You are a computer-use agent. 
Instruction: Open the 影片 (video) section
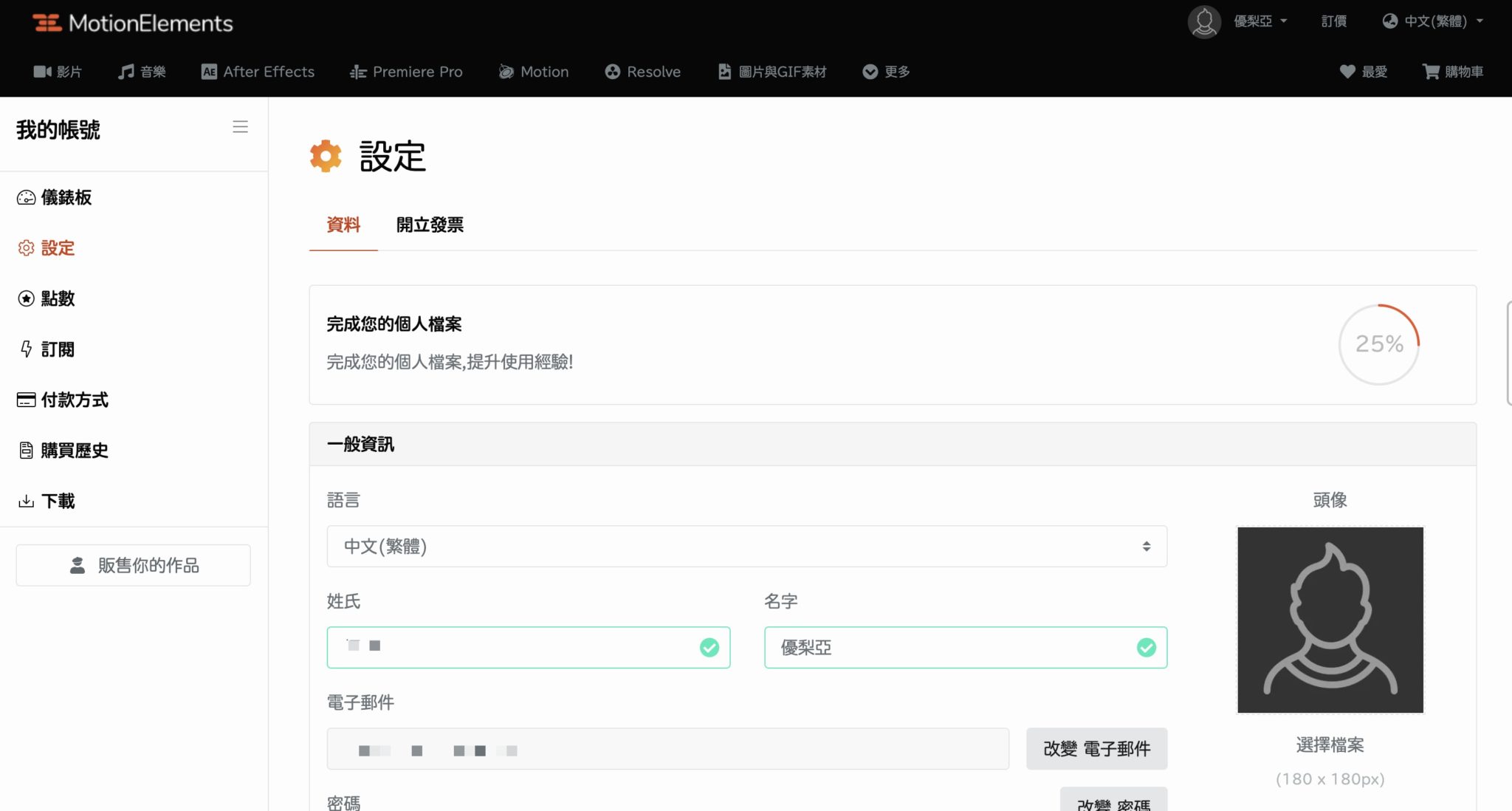(59, 72)
